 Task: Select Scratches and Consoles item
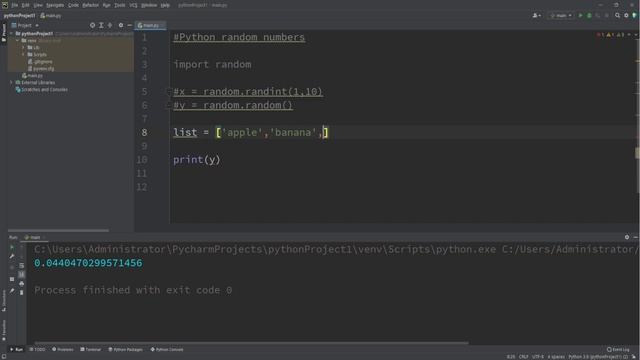(42, 89)
